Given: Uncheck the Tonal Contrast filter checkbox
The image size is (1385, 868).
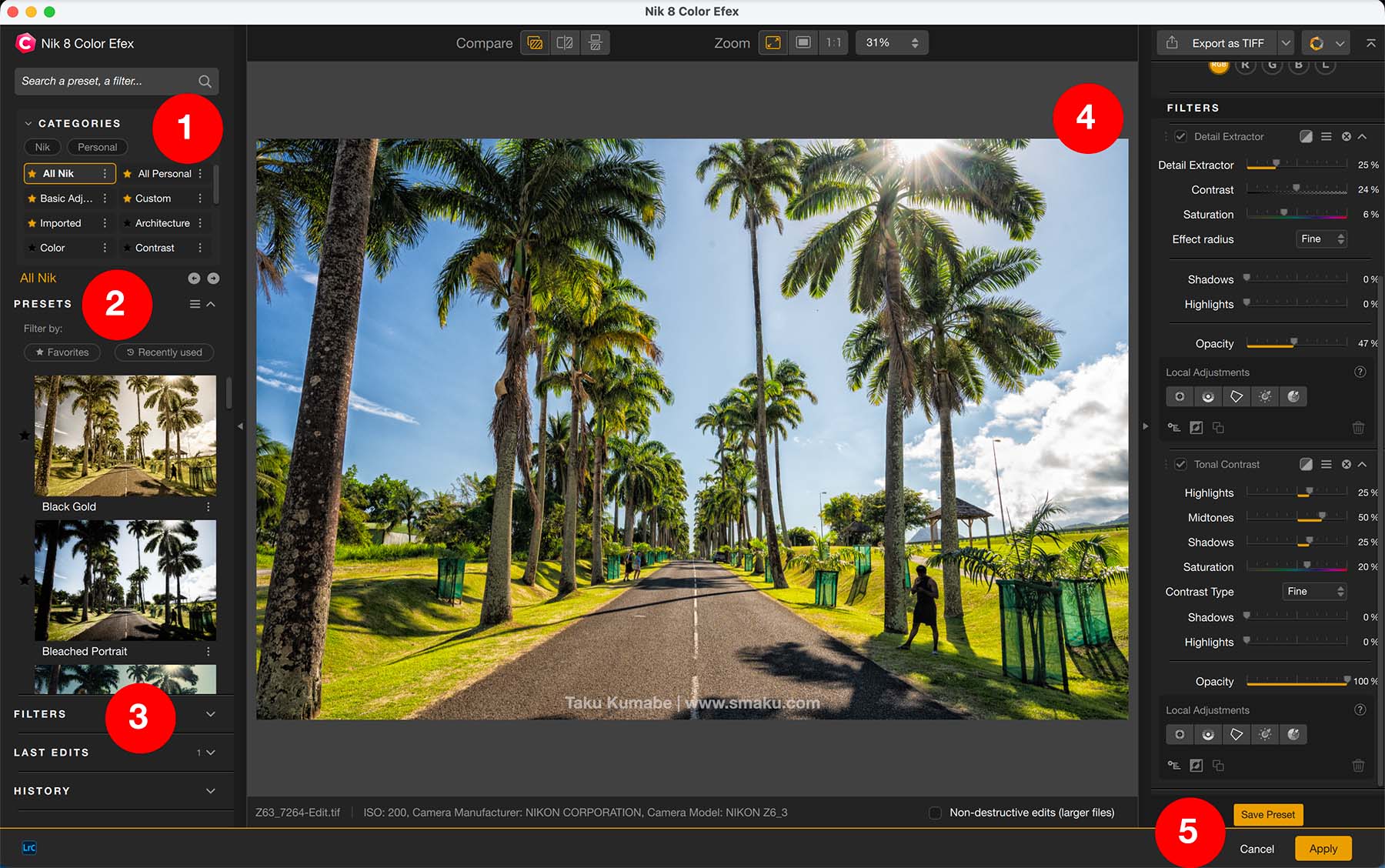Looking at the screenshot, I should click(1180, 465).
